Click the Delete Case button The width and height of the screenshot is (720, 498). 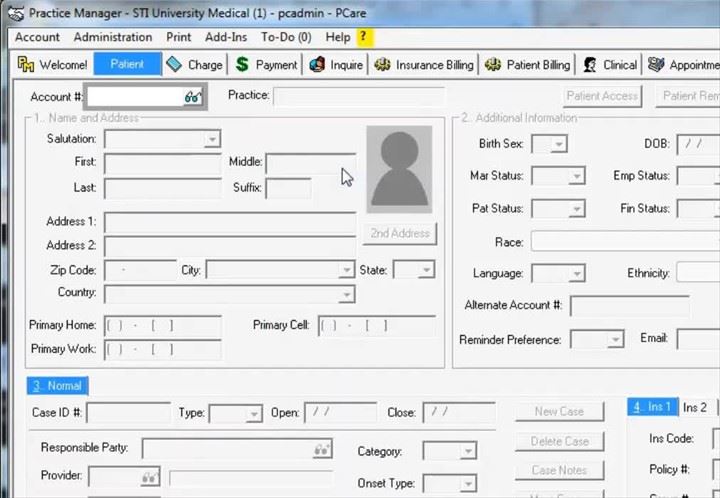(x=559, y=442)
